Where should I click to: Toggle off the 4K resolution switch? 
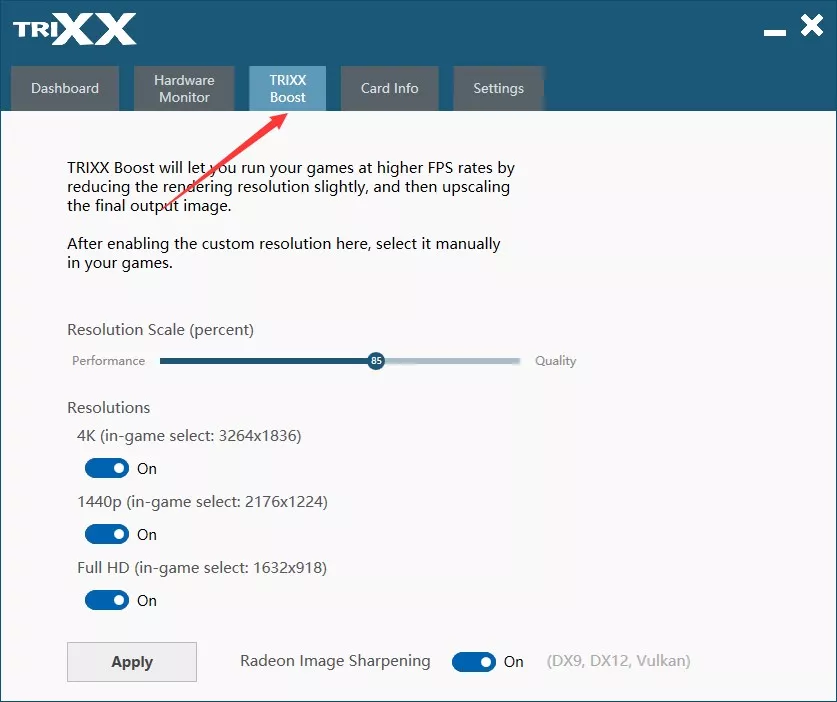(x=107, y=468)
